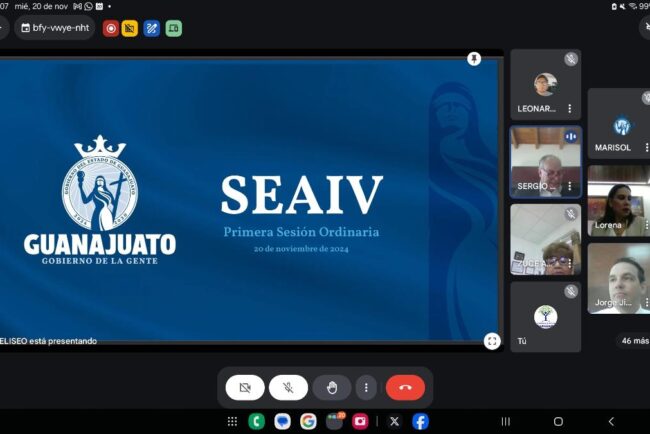Open the Messages app in taskbar
Image resolution: width=650 pixels, height=434 pixels.
pyautogui.click(x=282, y=422)
